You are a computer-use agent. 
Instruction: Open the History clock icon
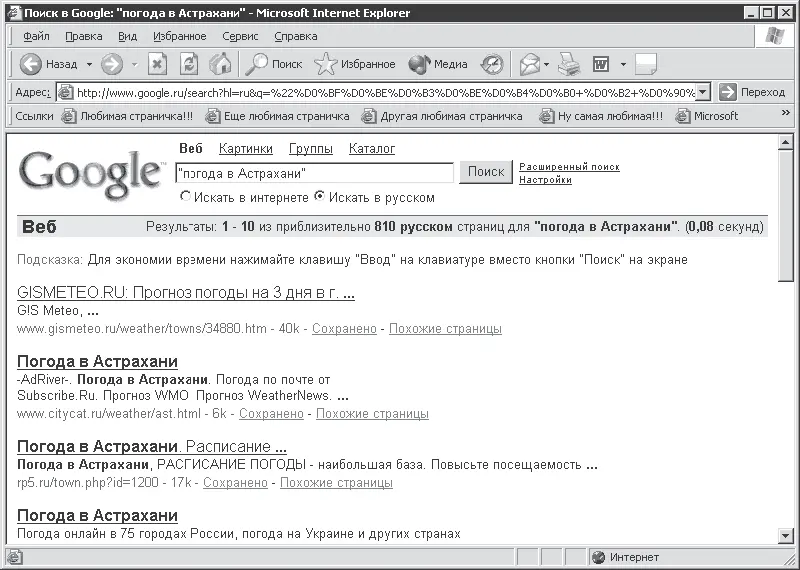click(492, 64)
